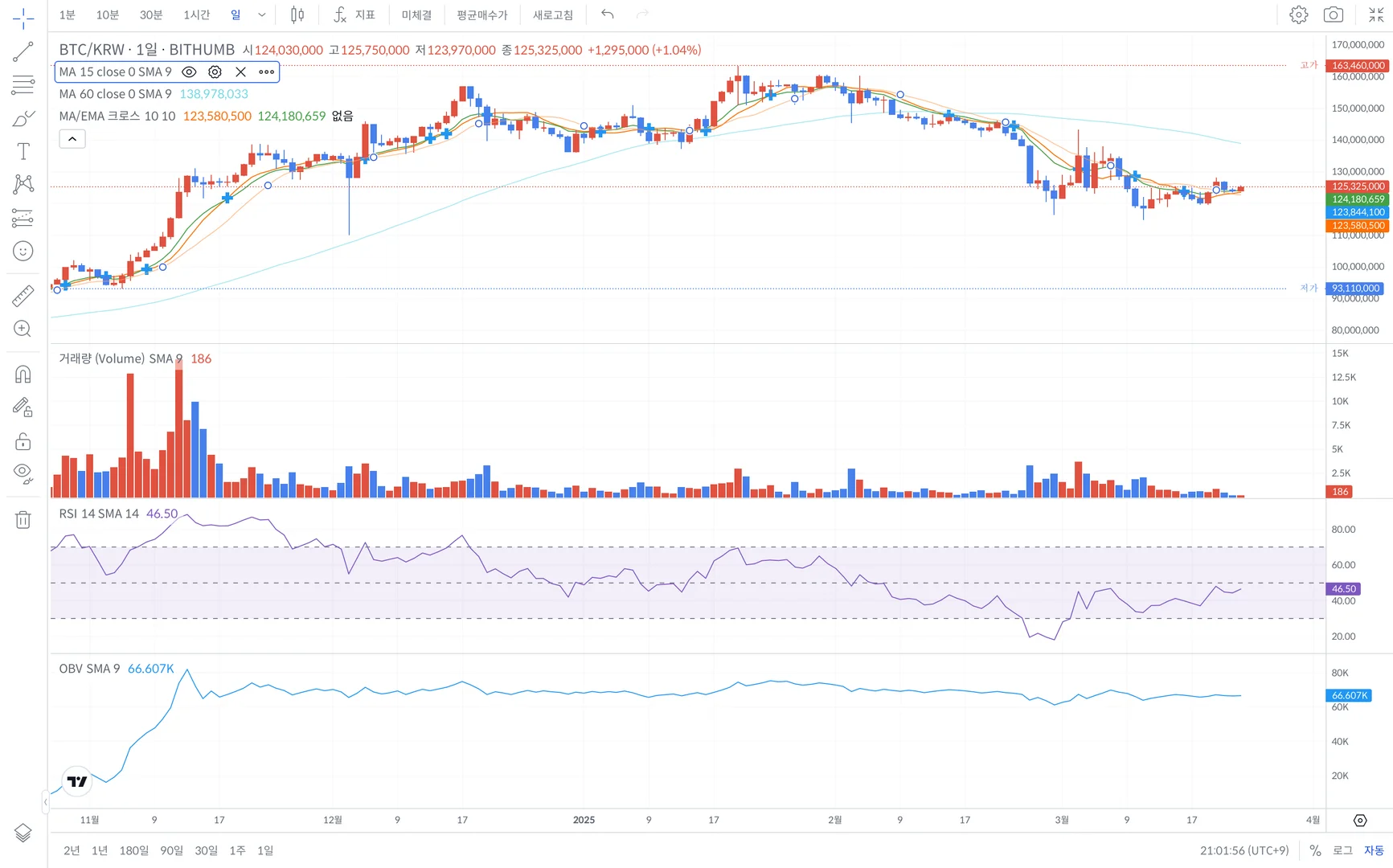Open the ruler measure tool
The image size is (1393, 868).
coord(23,296)
